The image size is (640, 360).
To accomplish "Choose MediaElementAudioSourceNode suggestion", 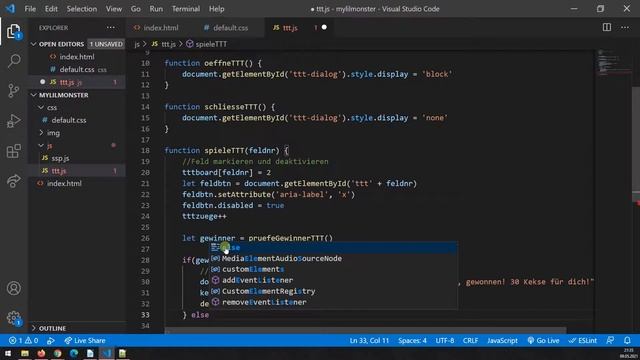I will coord(333,258).
